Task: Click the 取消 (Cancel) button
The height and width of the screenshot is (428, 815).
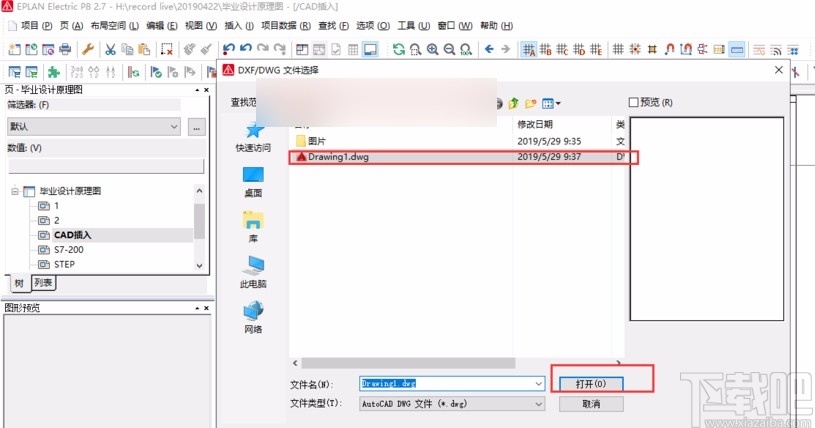Action: click(x=591, y=404)
